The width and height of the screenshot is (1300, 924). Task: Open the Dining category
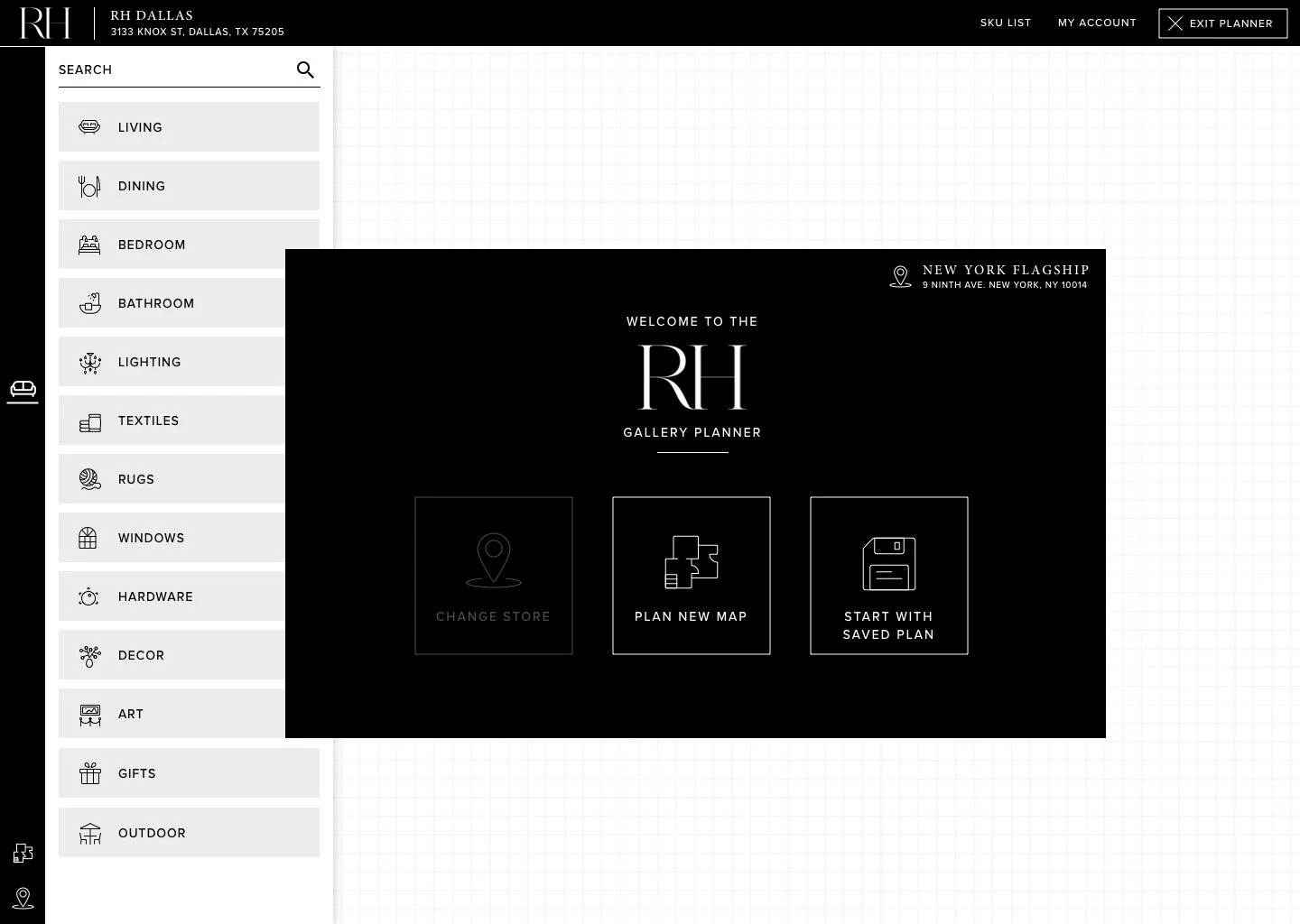[189, 186]
